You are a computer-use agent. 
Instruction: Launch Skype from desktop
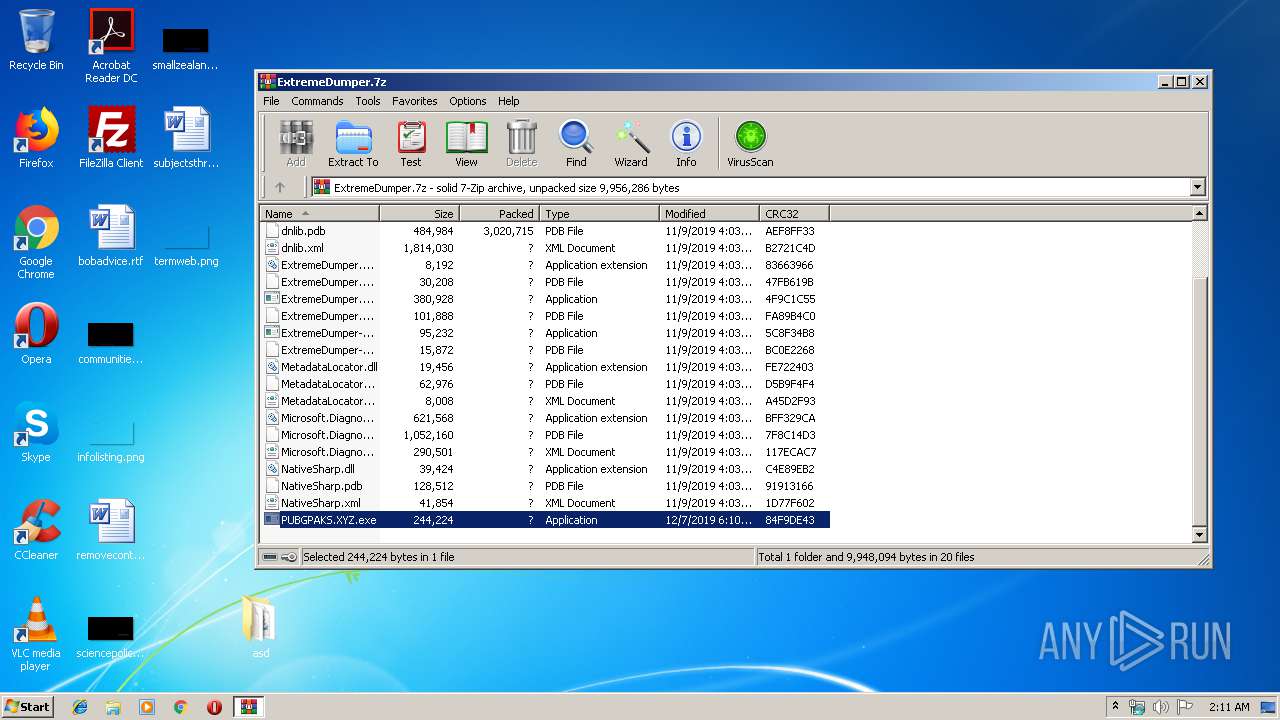36,432
